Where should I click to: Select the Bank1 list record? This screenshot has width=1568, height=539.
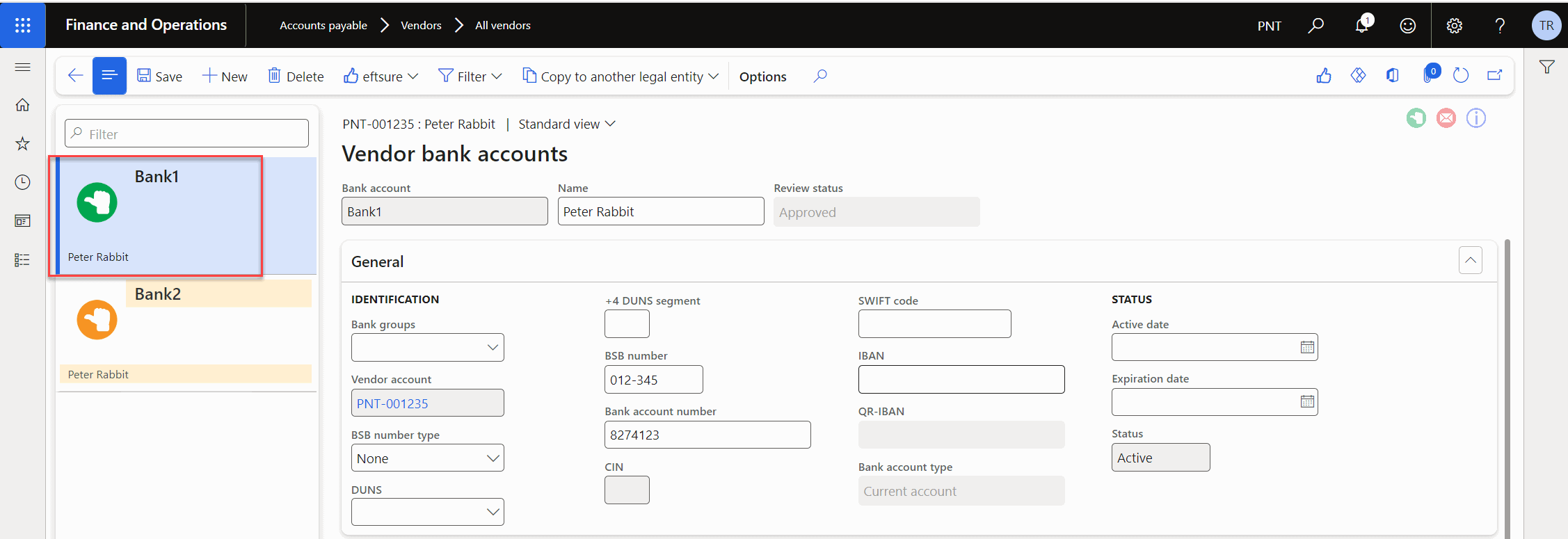point(186,216)
